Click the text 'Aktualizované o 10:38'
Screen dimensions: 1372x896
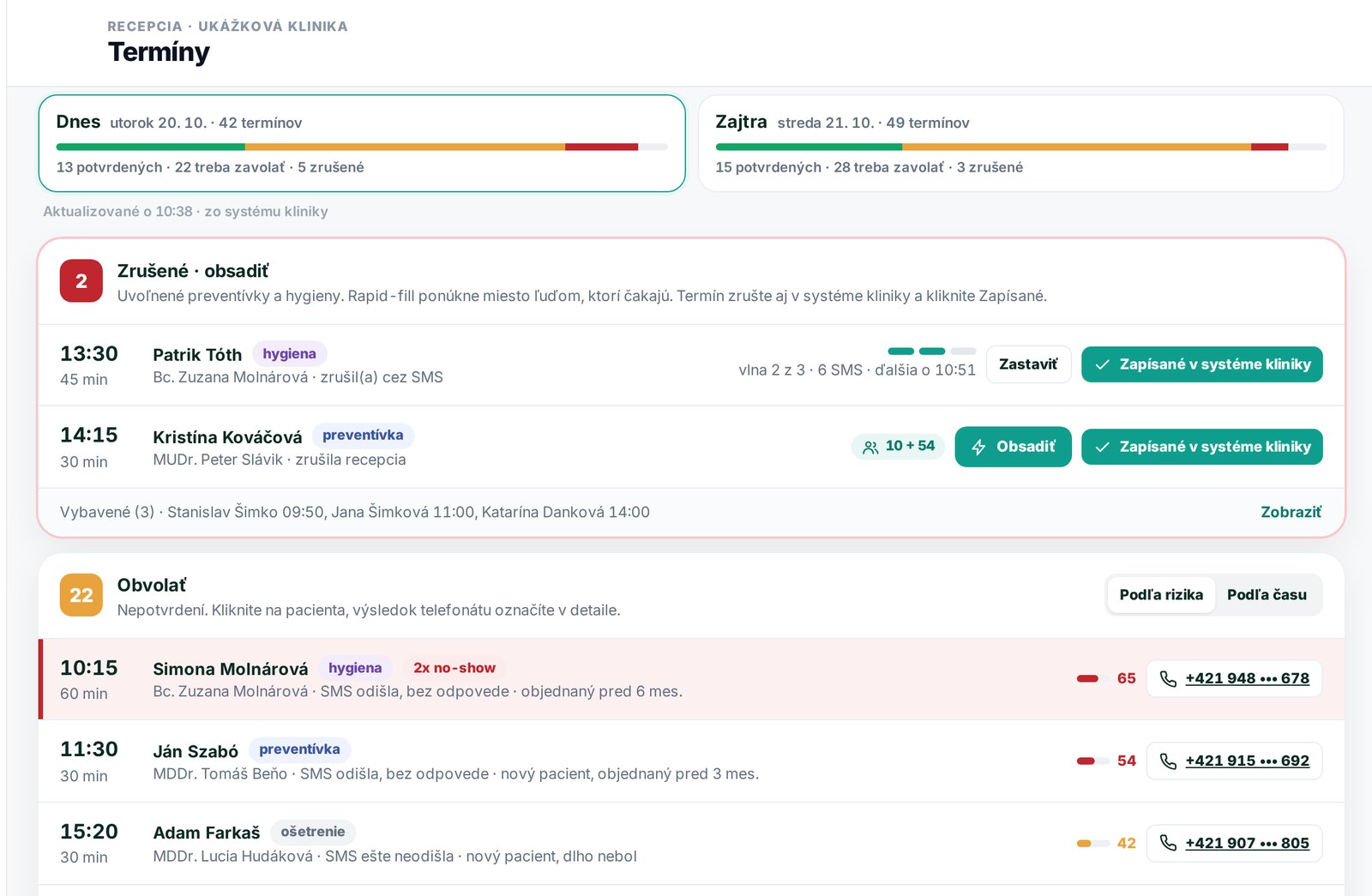pyautogui.click(x=117, y=211)
